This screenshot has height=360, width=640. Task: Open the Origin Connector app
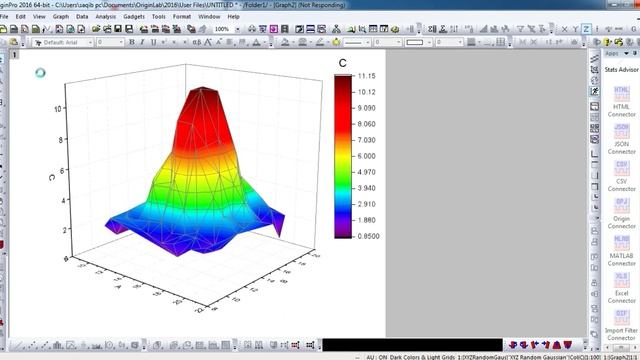(x=621, y=213)
